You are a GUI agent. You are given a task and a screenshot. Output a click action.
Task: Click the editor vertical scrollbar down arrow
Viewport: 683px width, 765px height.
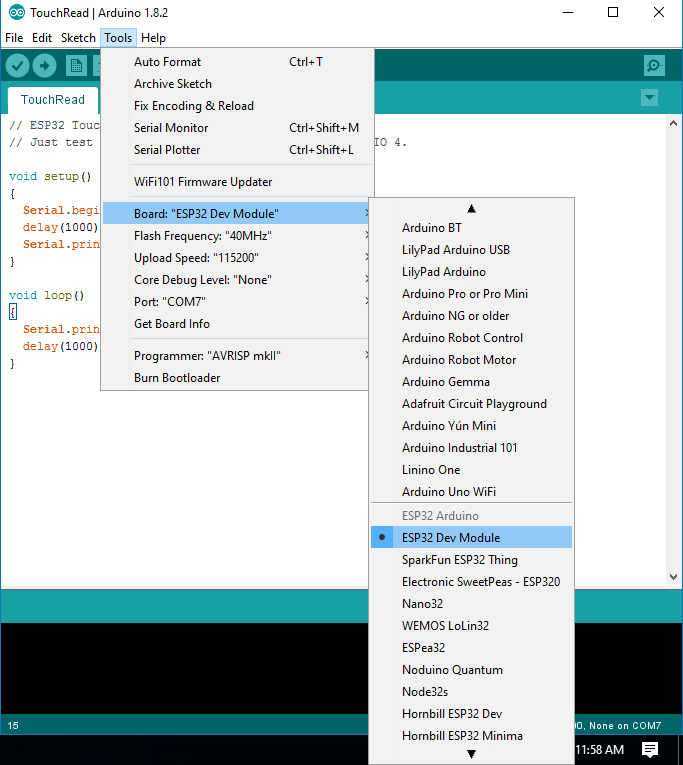coord(674,579)
